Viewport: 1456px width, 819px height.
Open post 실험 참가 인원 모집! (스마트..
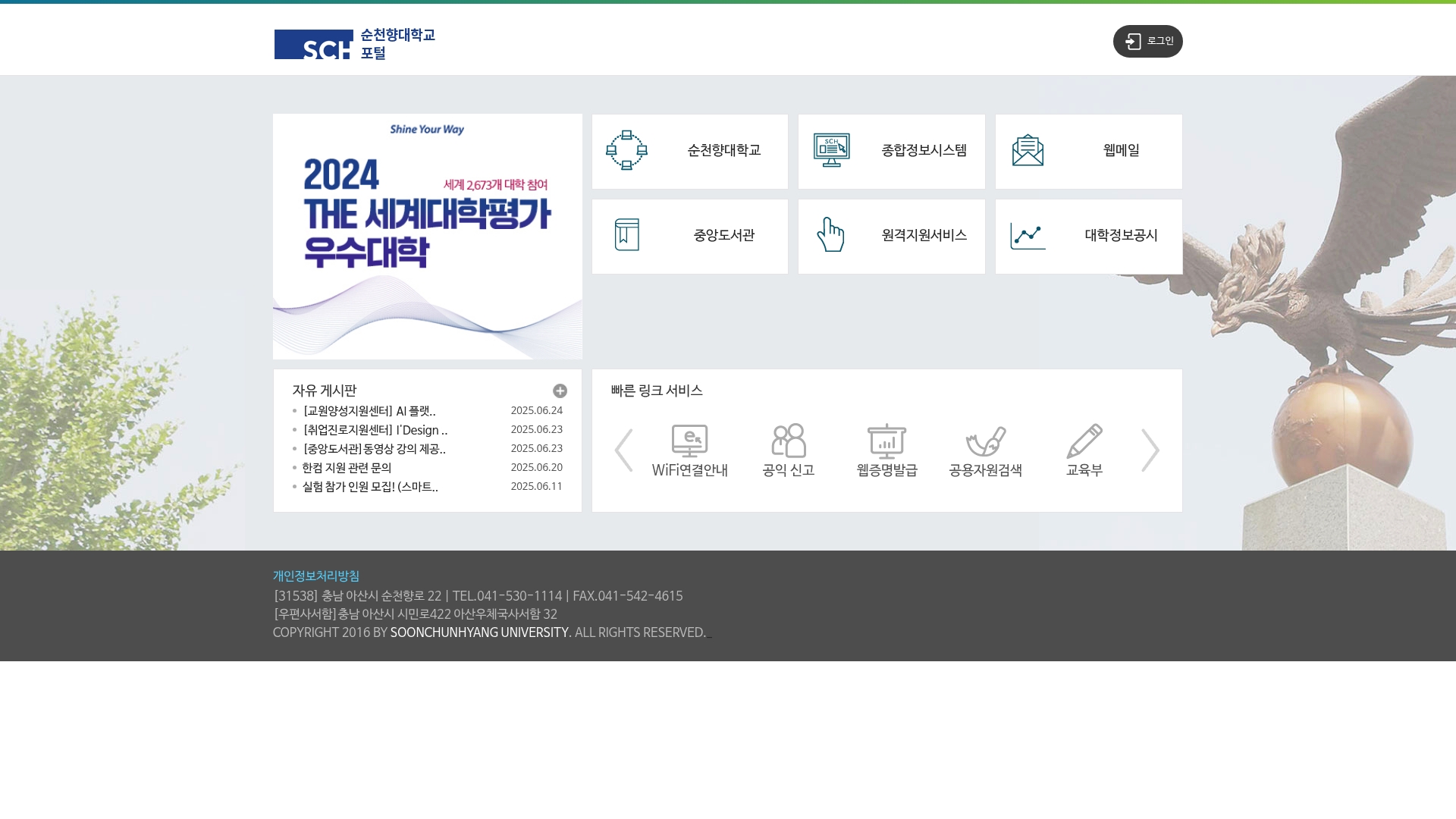370,487
